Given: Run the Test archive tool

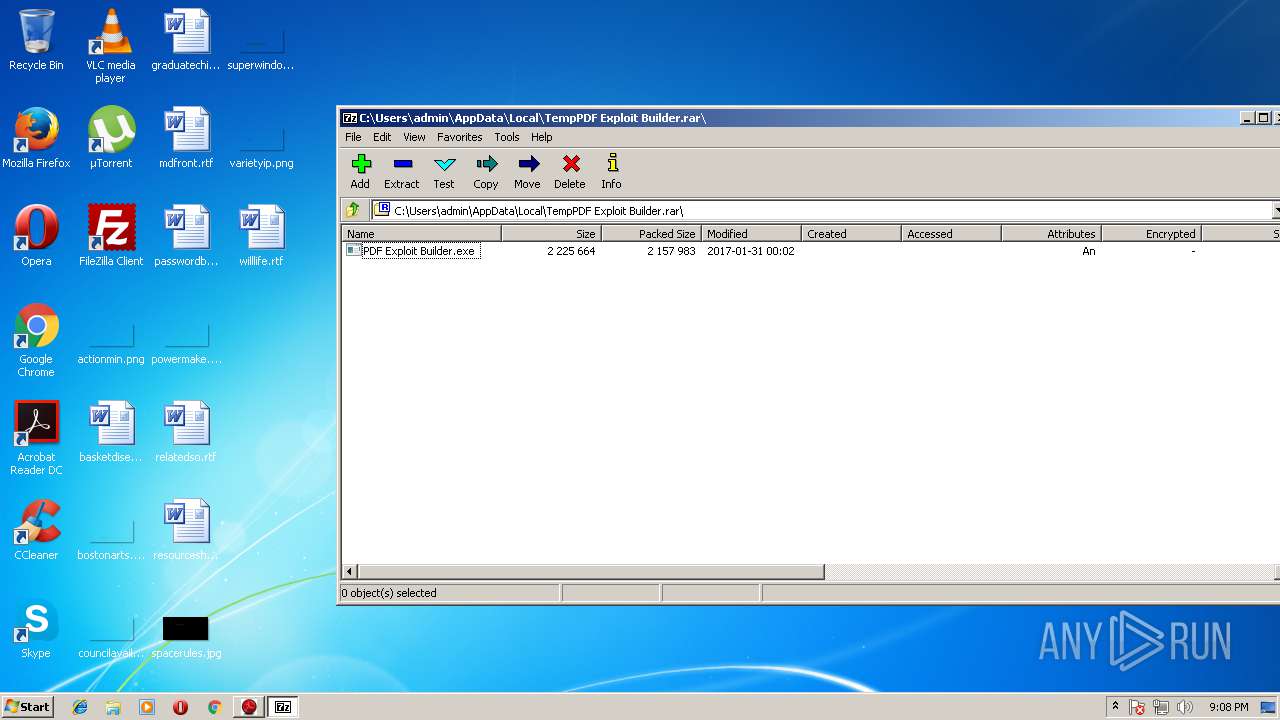Looking at the screenshot, I should pyautogui.click(x=444, y=171).
